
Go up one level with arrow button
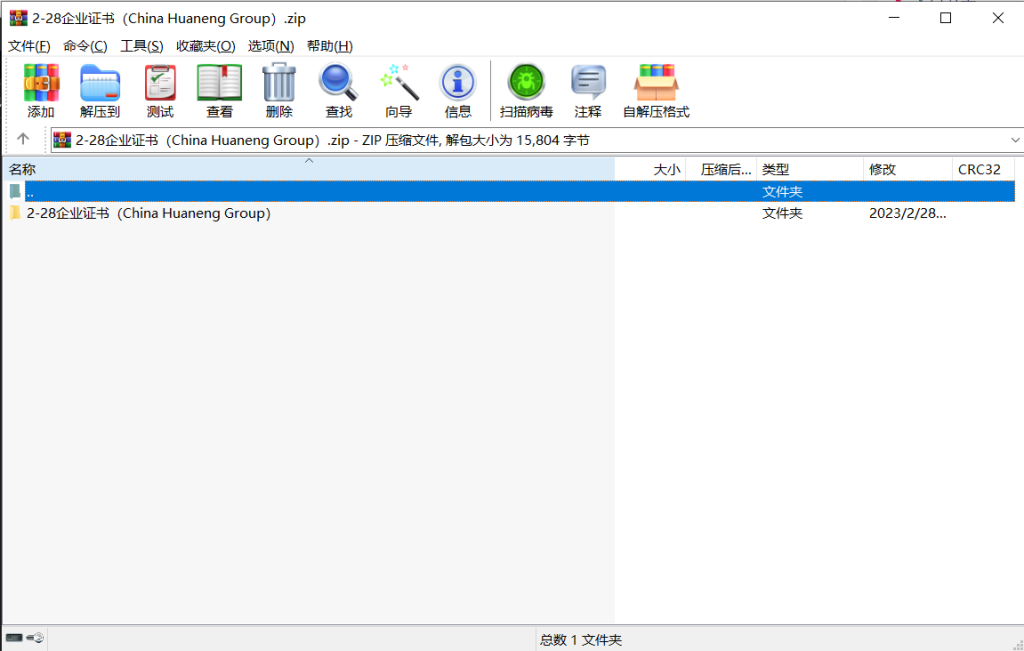23,140
